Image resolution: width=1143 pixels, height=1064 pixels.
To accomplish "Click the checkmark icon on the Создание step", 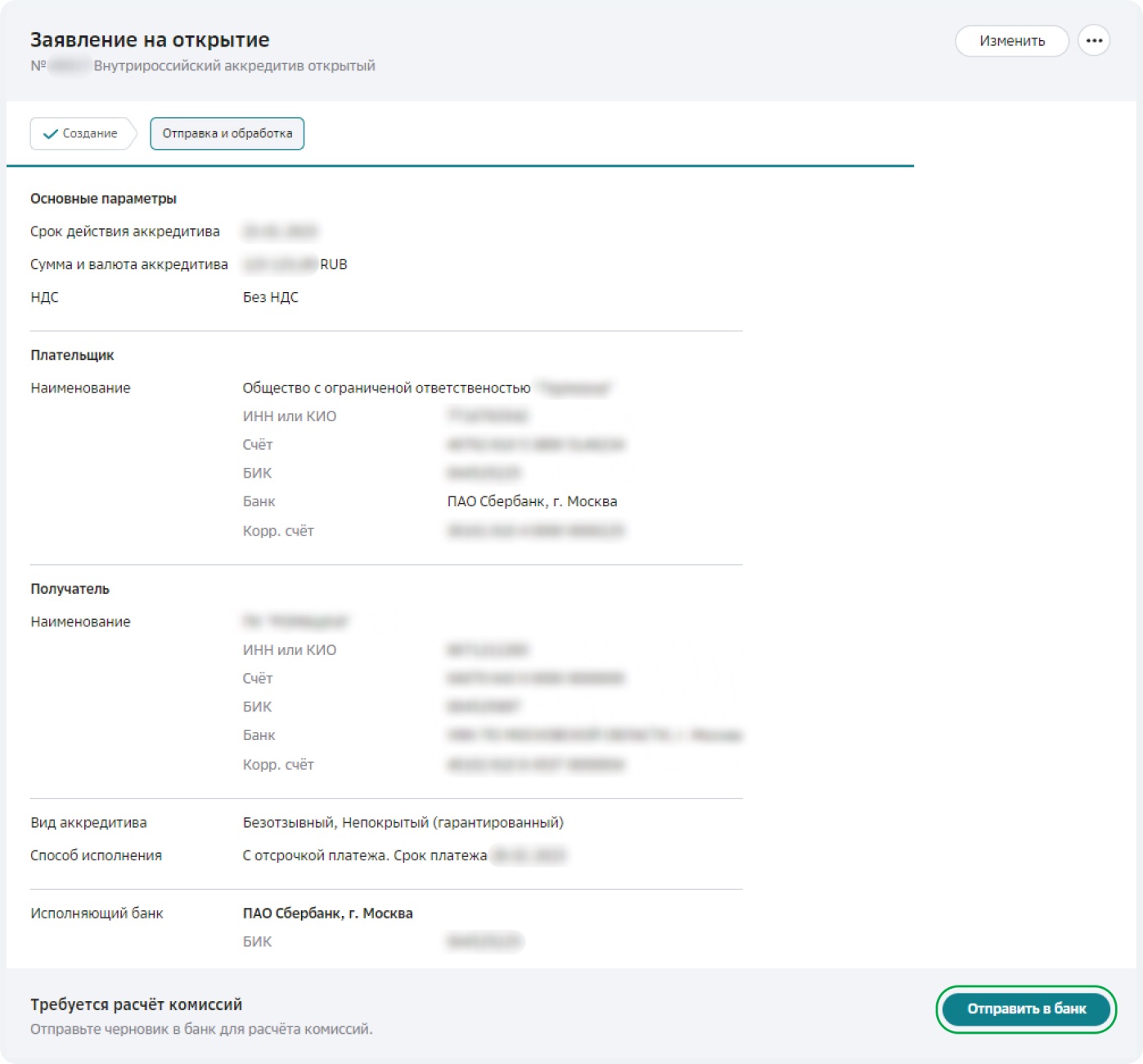I will 50,134.
